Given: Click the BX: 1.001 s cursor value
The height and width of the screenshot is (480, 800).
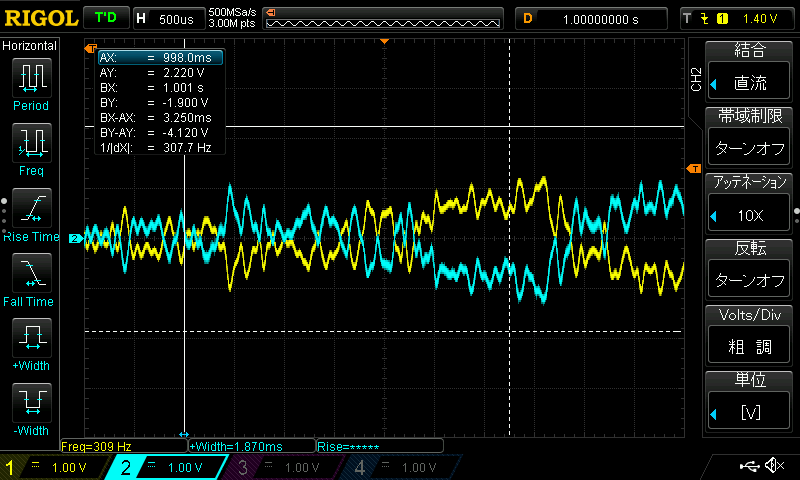Looking at the screenshot, I should [x=183, y=88].
